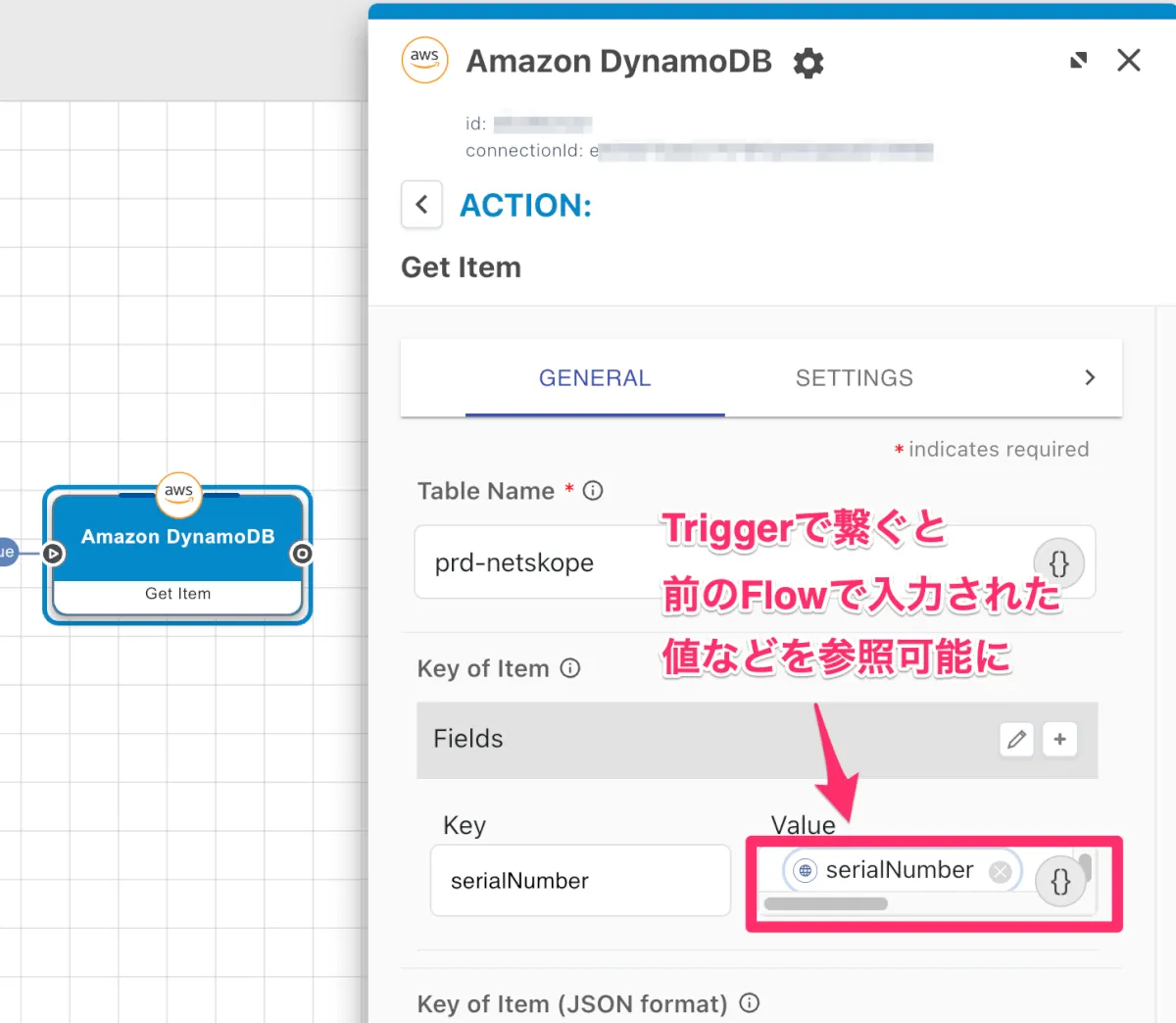This screenshot has height=1023, width=1176.
Task: Open the DynamoDB settings gear icon
Action: click(808, 63)
